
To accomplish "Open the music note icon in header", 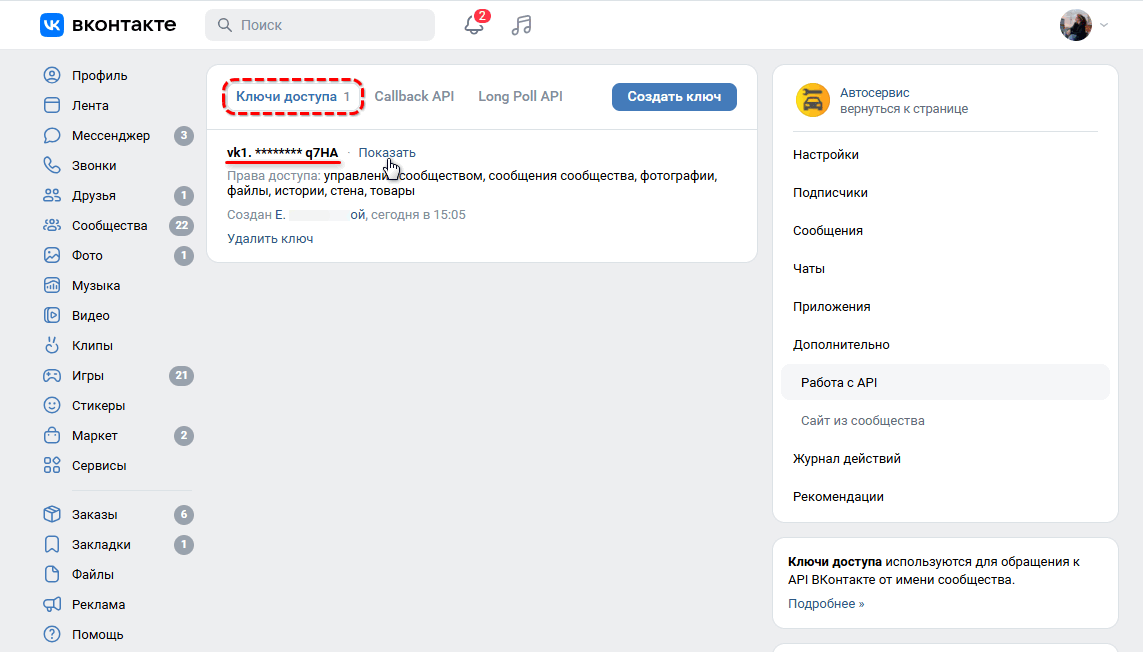I will [521, 25].
